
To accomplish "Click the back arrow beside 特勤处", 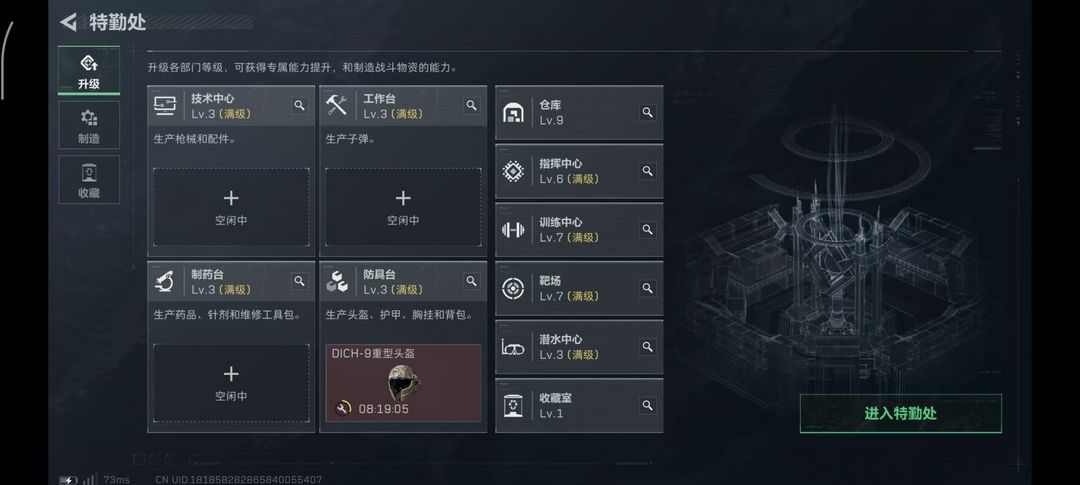I will pos(68,22).
